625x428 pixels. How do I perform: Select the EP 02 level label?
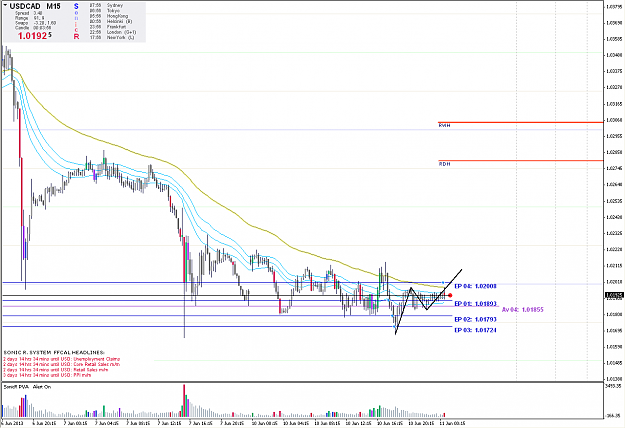tap(475, 319)
